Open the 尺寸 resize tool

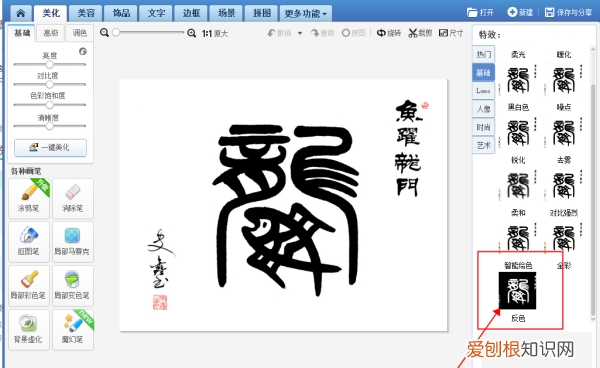pos(451,33)
